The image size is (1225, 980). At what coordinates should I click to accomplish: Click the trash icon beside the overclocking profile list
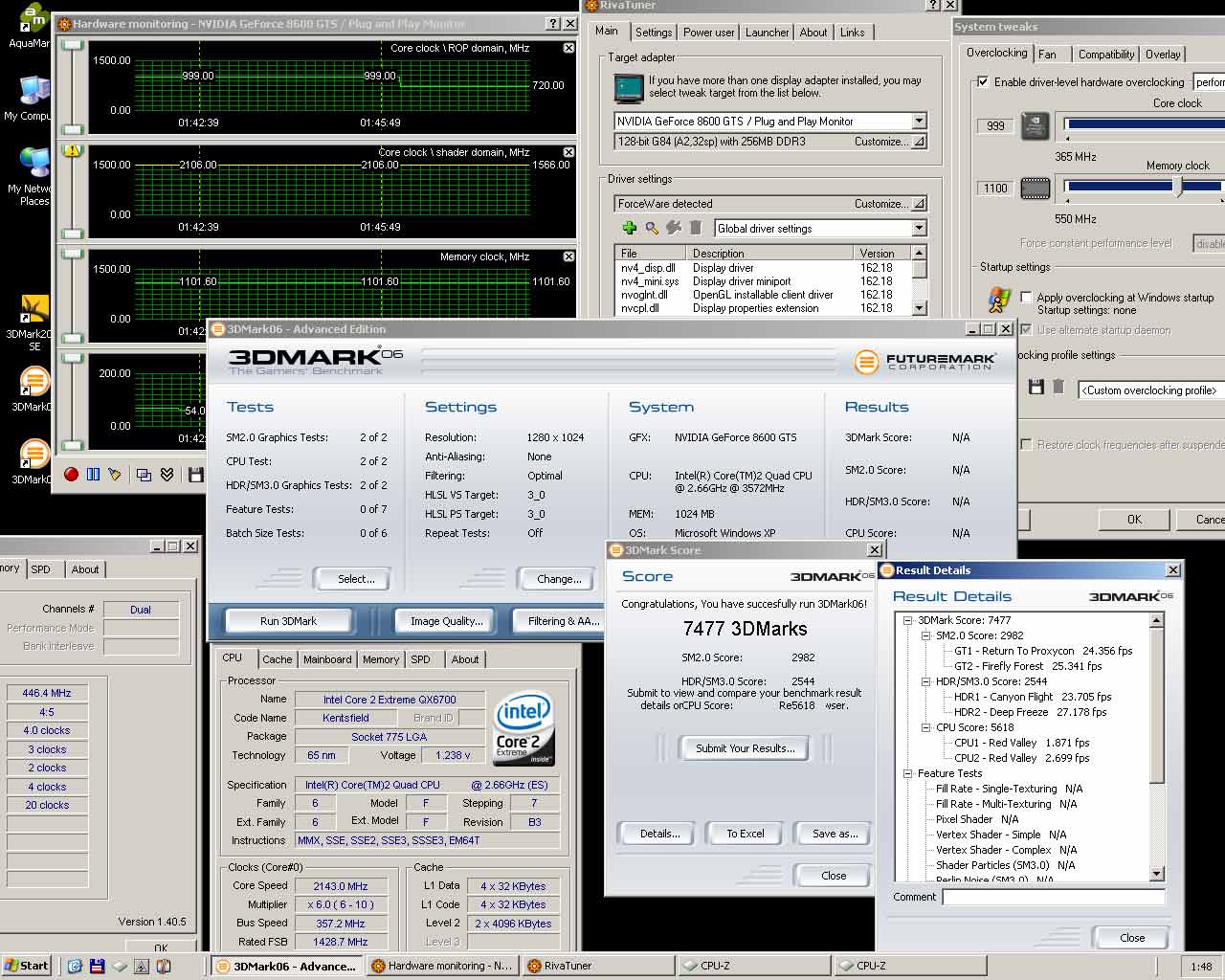point(1058,387)
